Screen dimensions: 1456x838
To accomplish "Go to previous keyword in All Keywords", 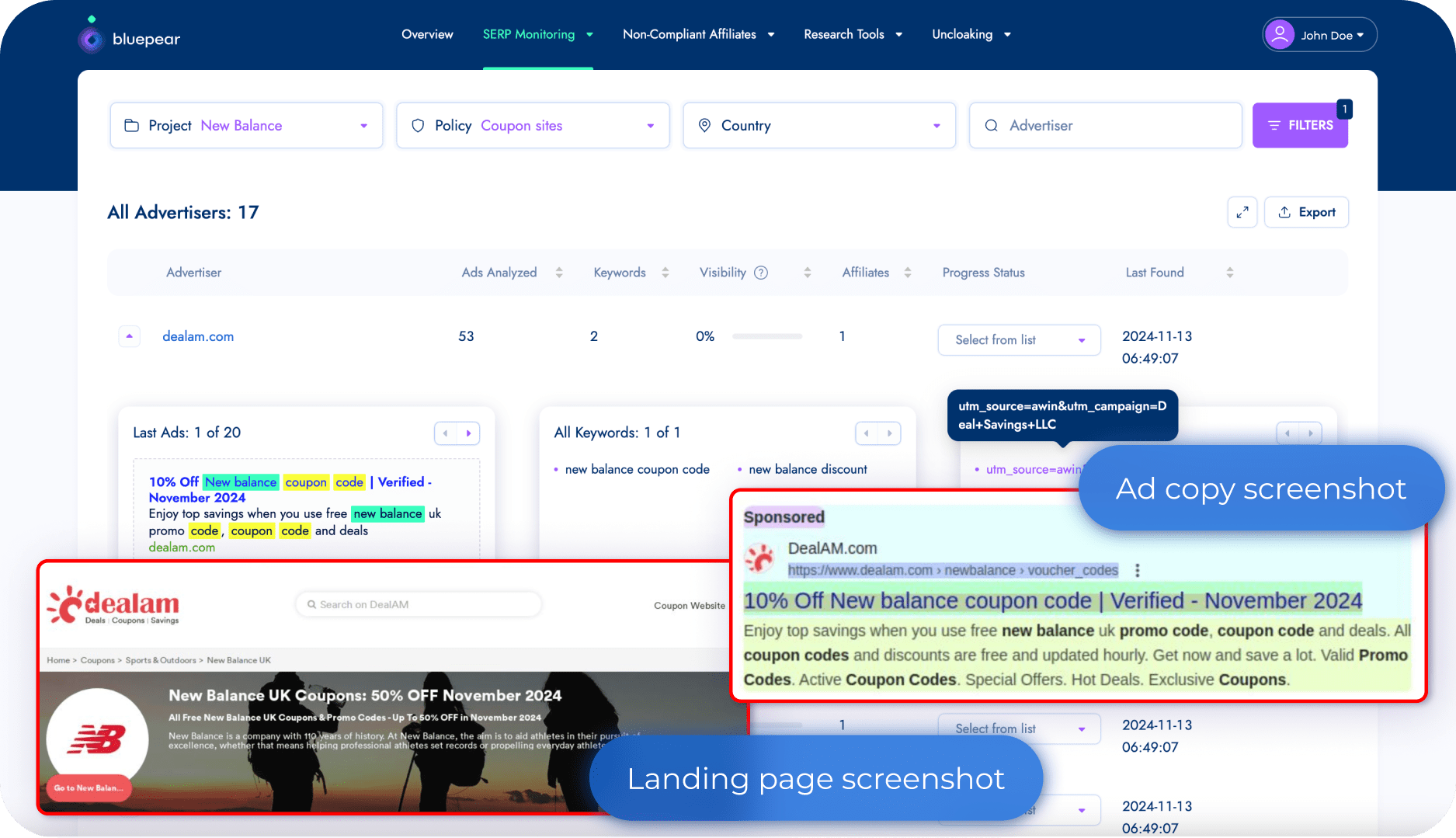I will 867,433.
